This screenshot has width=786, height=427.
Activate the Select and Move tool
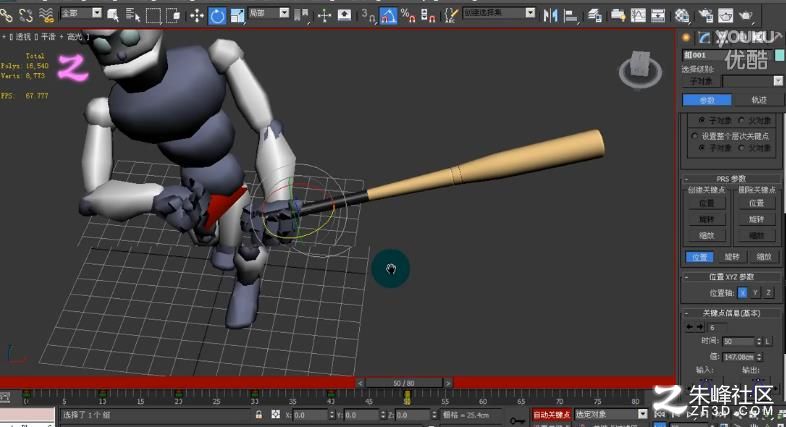(x=196, y=16)
